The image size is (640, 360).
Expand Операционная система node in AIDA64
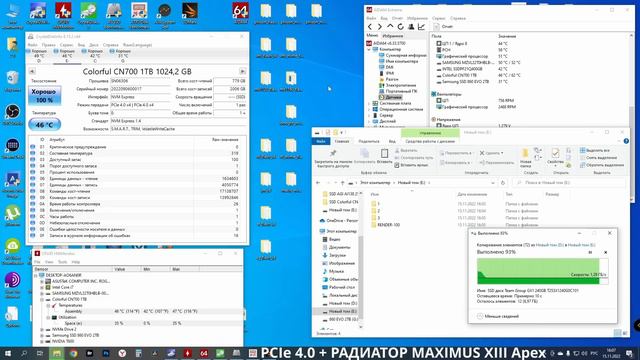[x=369, y=110]
